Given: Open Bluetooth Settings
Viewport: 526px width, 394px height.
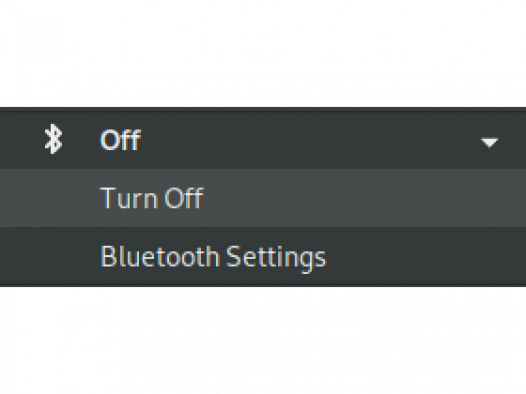Looking at the screenshot, I should [x=263, y=256].
